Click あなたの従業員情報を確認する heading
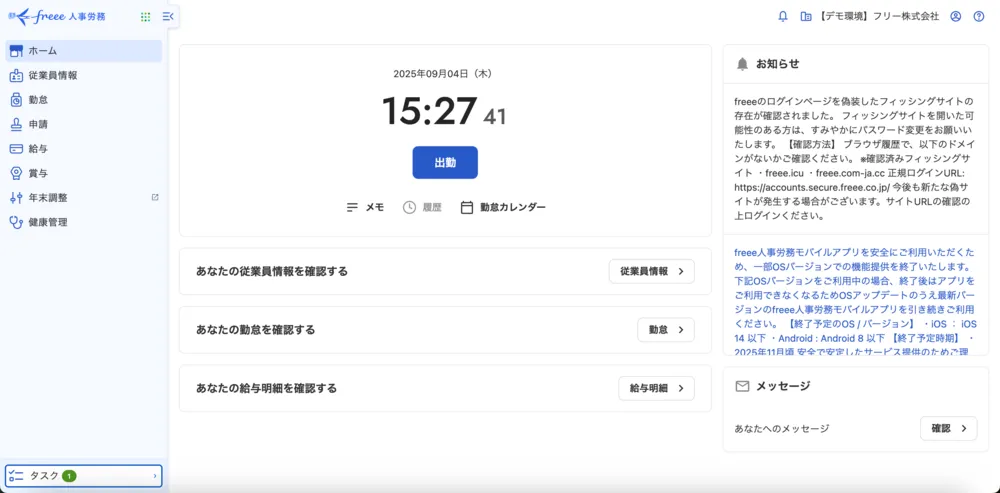 [x=272, y=272]
